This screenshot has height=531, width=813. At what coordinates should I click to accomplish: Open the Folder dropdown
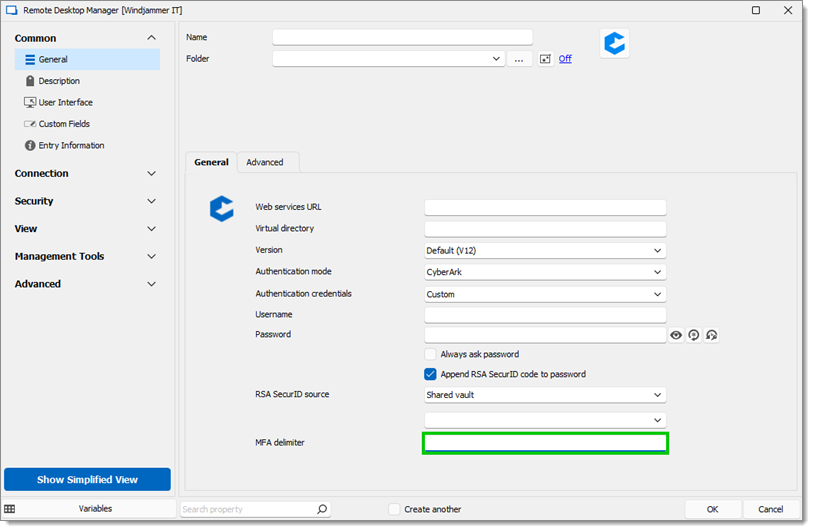[x=496, y=59]
